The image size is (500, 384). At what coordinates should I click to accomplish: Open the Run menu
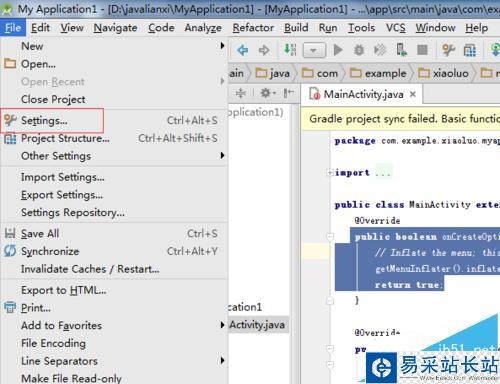click(x=328, y=28)
